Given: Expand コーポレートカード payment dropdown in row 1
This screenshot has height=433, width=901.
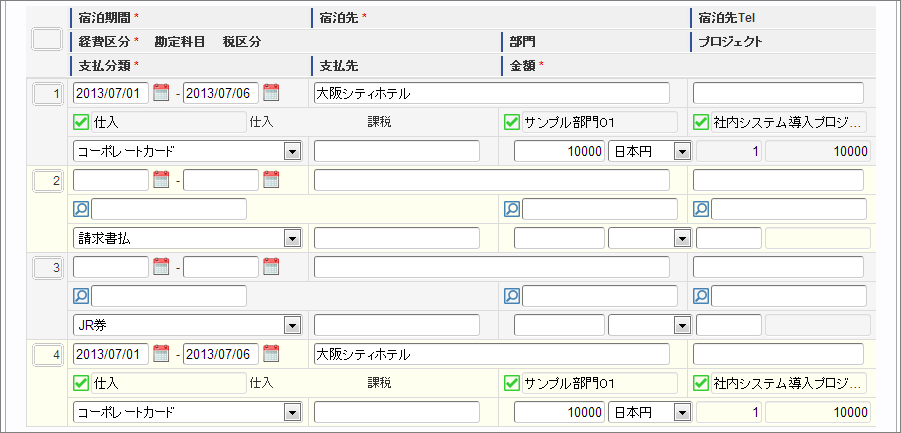Looking at the screenshot, I should click(292, 152).
